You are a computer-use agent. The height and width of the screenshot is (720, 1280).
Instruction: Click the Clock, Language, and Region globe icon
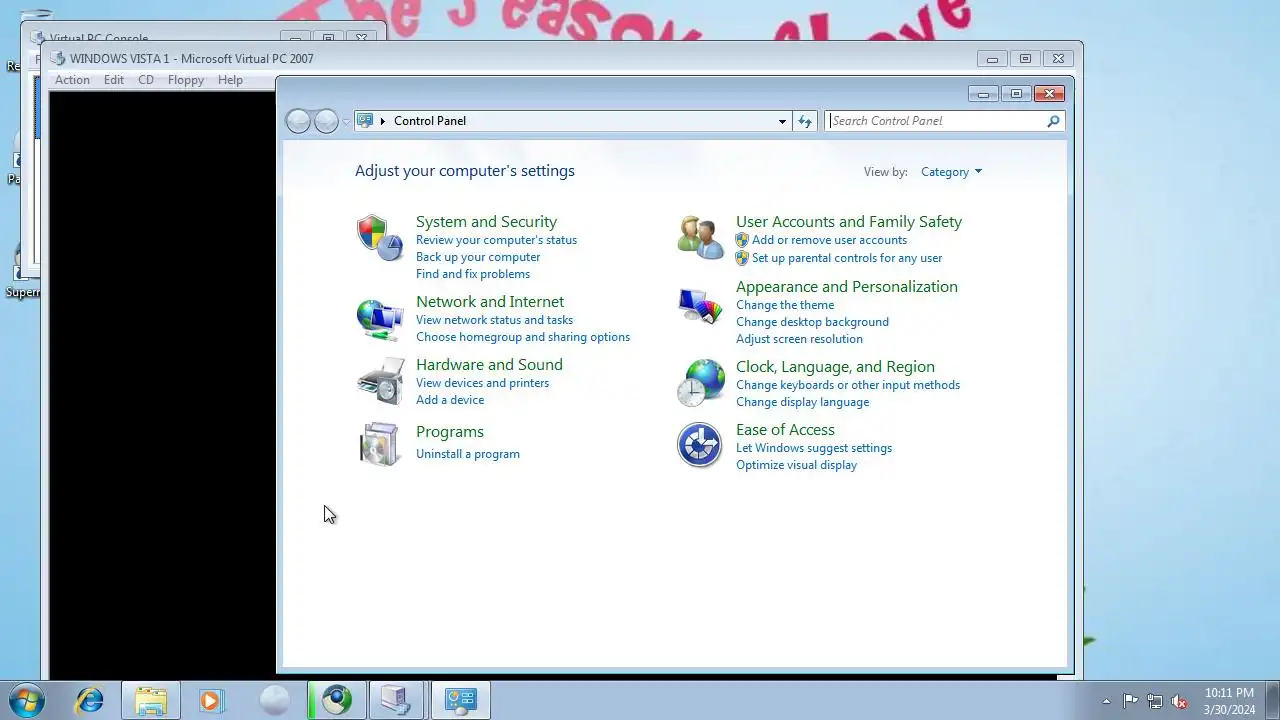pos(700,383)
